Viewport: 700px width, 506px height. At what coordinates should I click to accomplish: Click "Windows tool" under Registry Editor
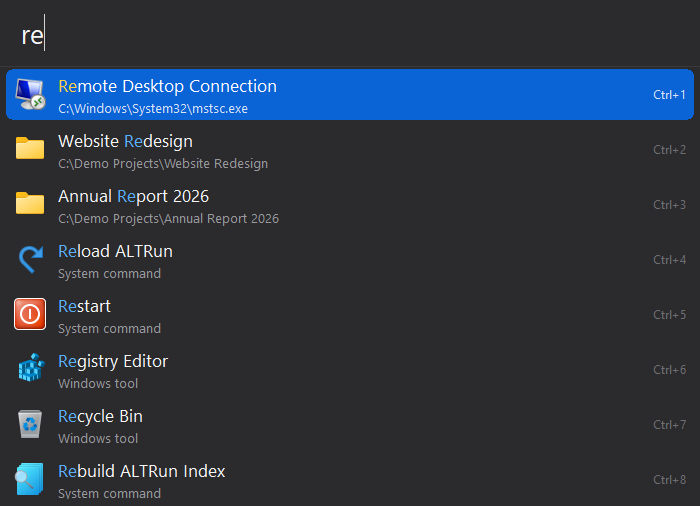pos(98,383)
